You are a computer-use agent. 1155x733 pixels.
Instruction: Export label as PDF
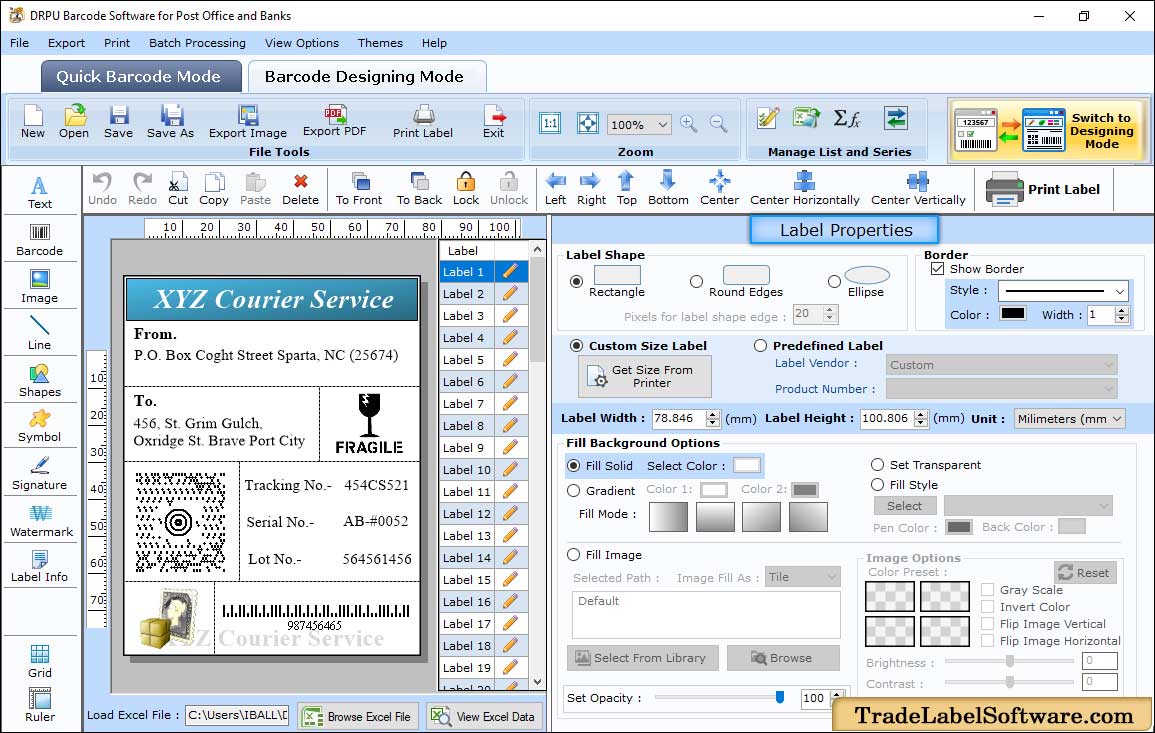coord(334,122)
